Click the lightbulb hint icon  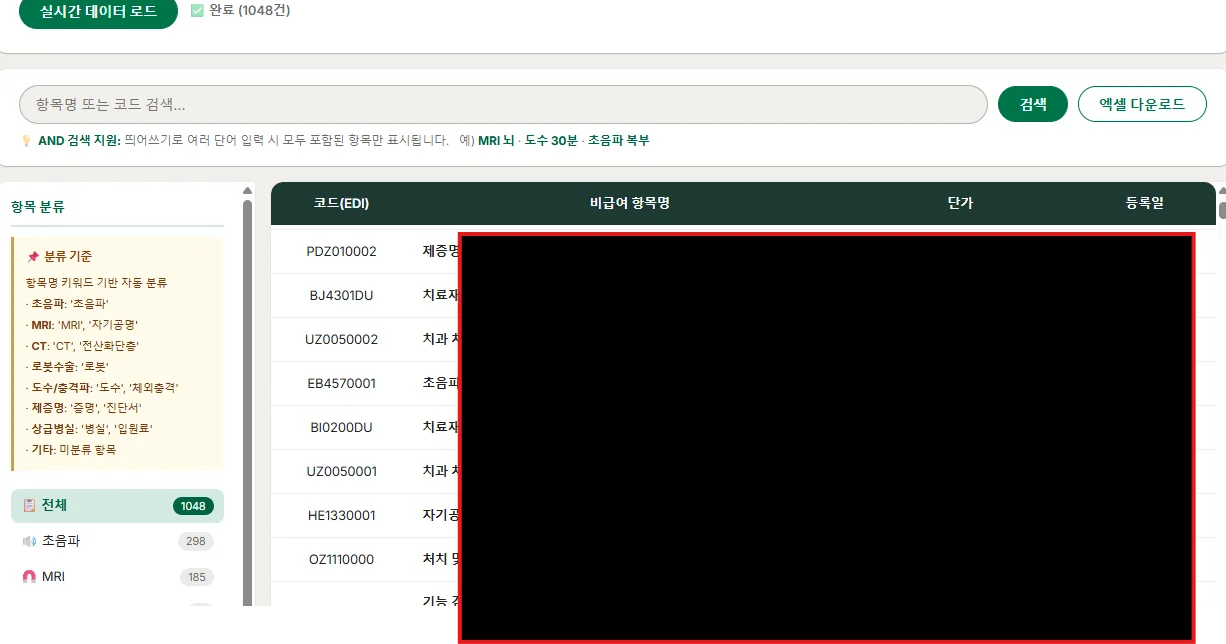[27, 141]
